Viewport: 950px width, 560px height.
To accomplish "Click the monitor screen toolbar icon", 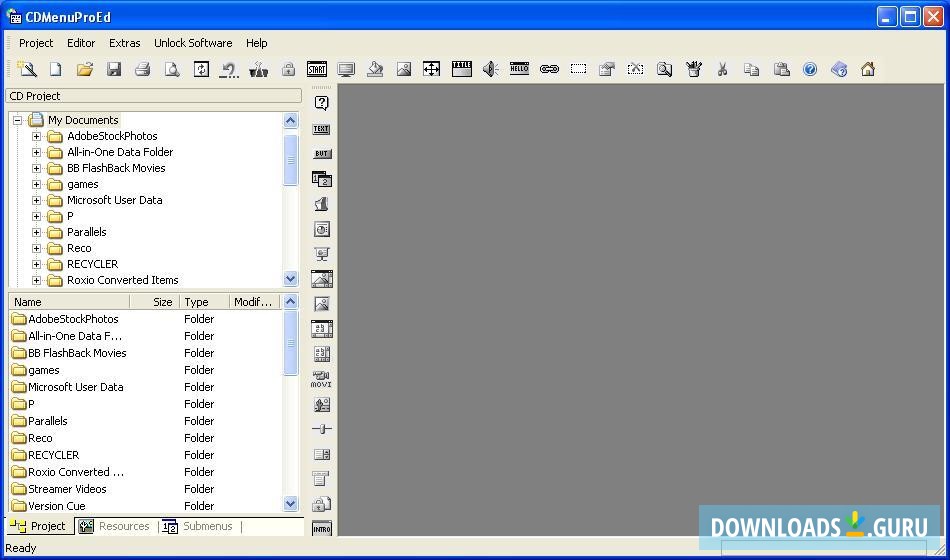I will coord(346,69).
